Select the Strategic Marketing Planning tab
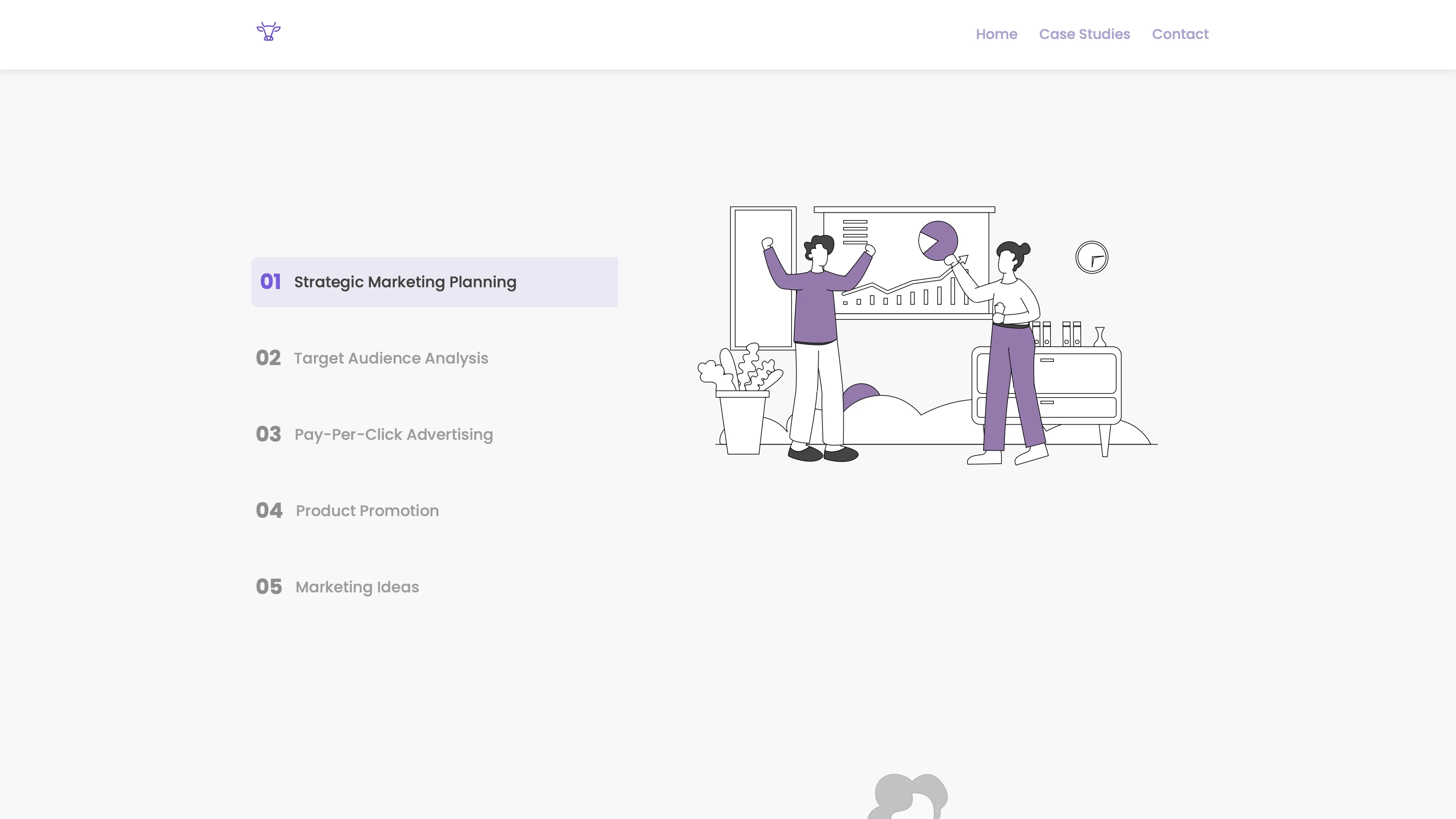 click(x=435, y=282)
